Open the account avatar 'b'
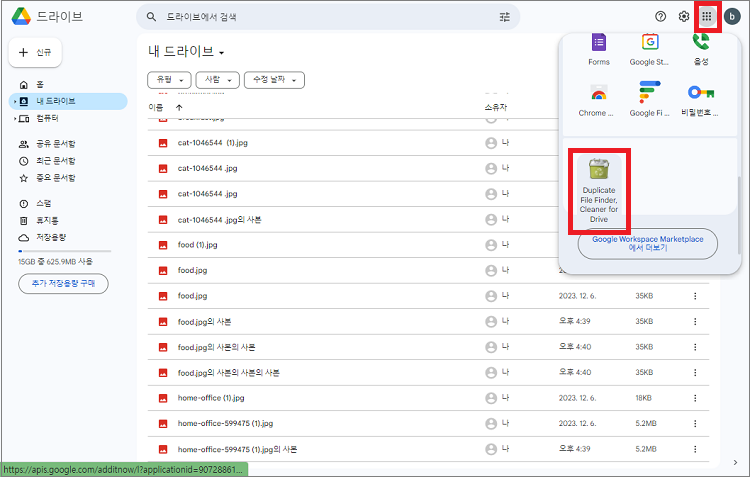Viewport: 750px width, 477px height. [x=732, y=17]
